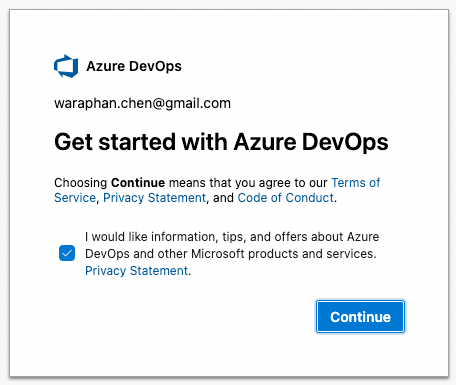
Task: Click products and services text in label
Action: (x=312, y=254)
